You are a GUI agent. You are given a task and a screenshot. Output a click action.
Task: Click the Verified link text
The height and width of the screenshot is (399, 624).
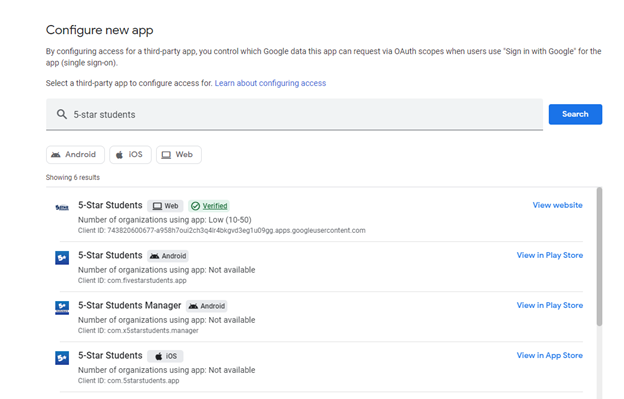[215, 206]
